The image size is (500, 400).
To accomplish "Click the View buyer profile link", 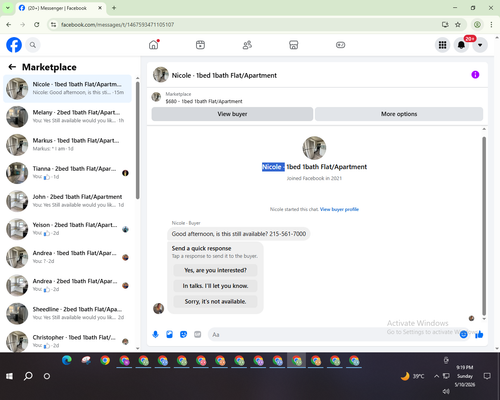I will (339, 209).
